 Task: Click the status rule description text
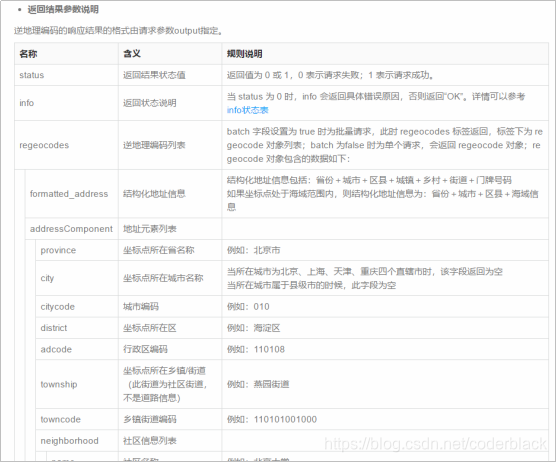pyautogui.click(x=330, y=75)
